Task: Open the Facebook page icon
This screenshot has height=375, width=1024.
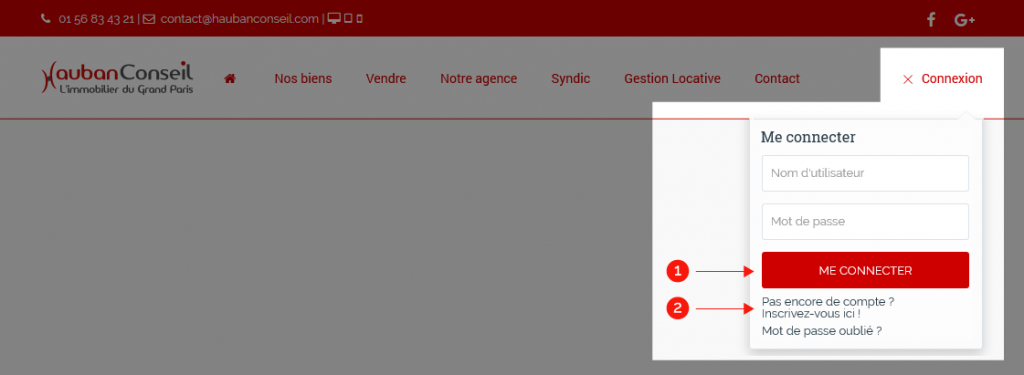Action: [x=931, y=20]
